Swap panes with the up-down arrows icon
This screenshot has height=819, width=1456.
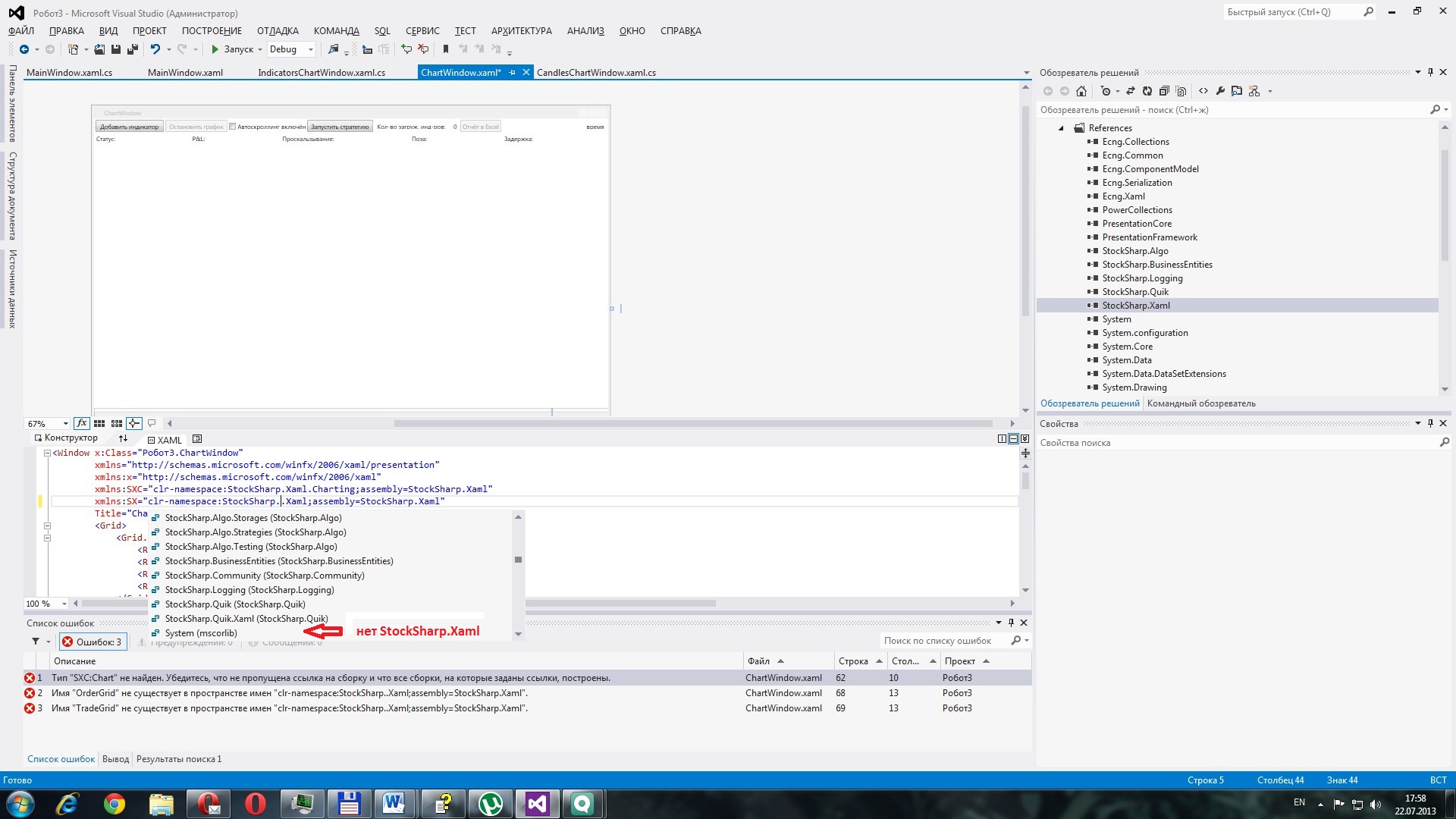coord(123,438)
